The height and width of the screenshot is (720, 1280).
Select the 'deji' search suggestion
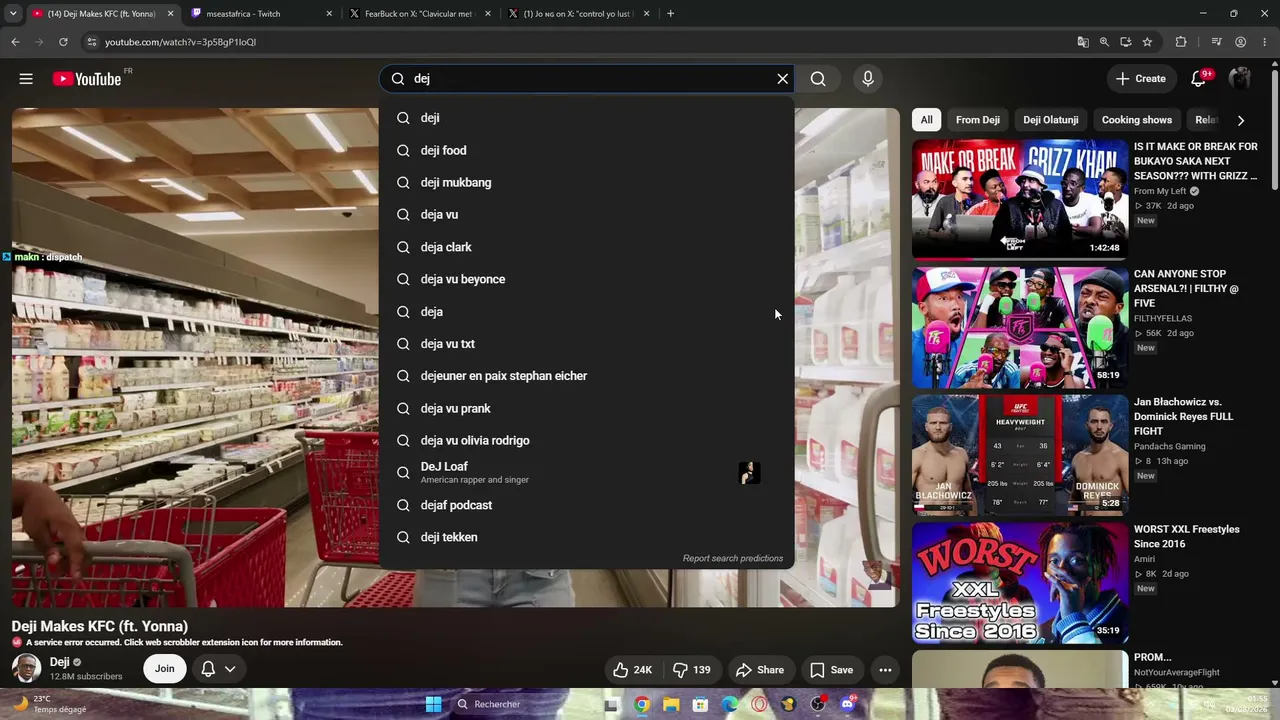(587, 118)
